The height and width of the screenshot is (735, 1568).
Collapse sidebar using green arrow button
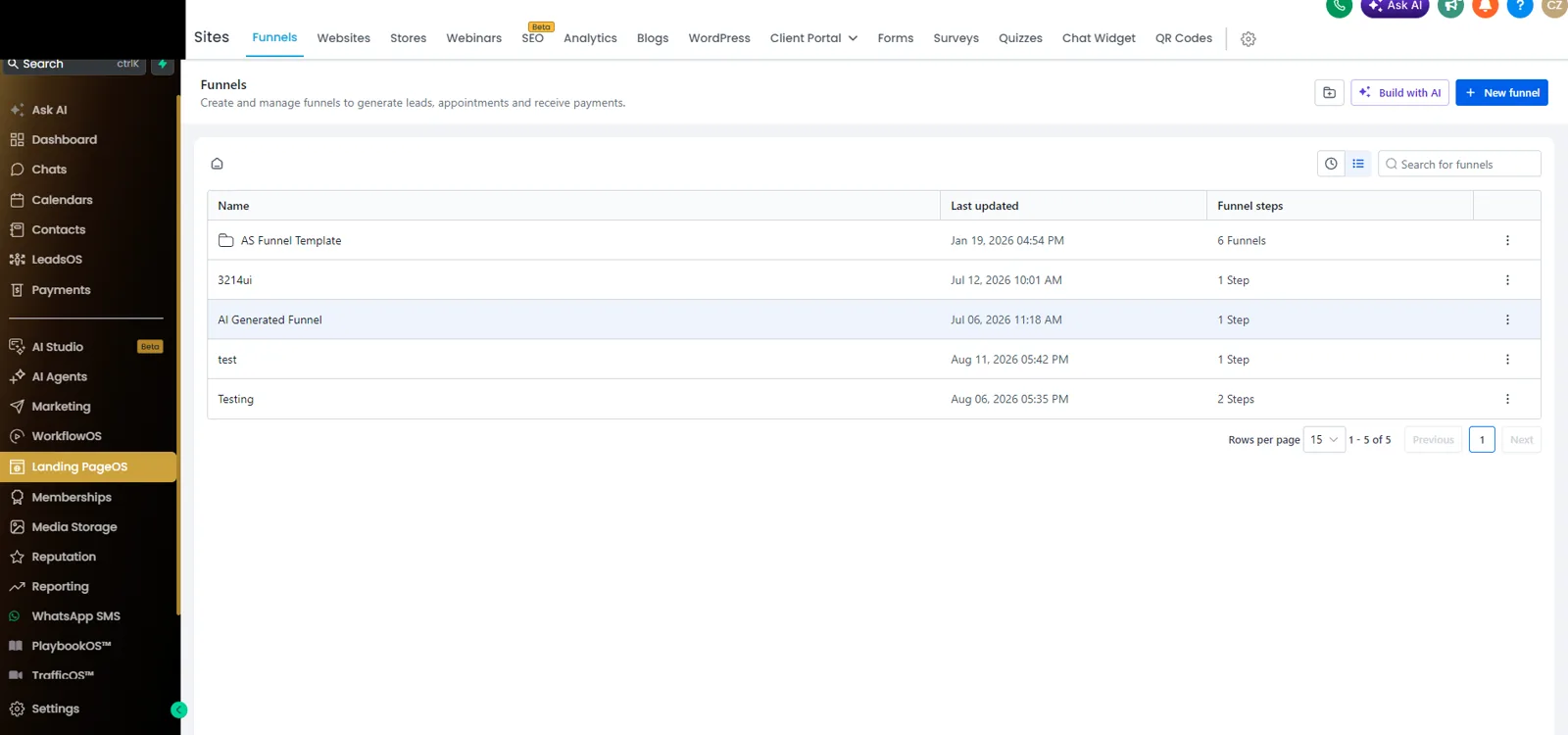coord(178,710)
